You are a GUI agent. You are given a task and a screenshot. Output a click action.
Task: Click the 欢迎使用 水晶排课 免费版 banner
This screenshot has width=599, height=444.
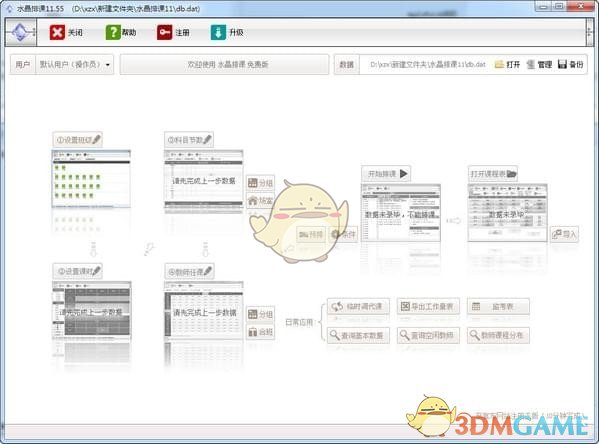(x=224, y=64)
